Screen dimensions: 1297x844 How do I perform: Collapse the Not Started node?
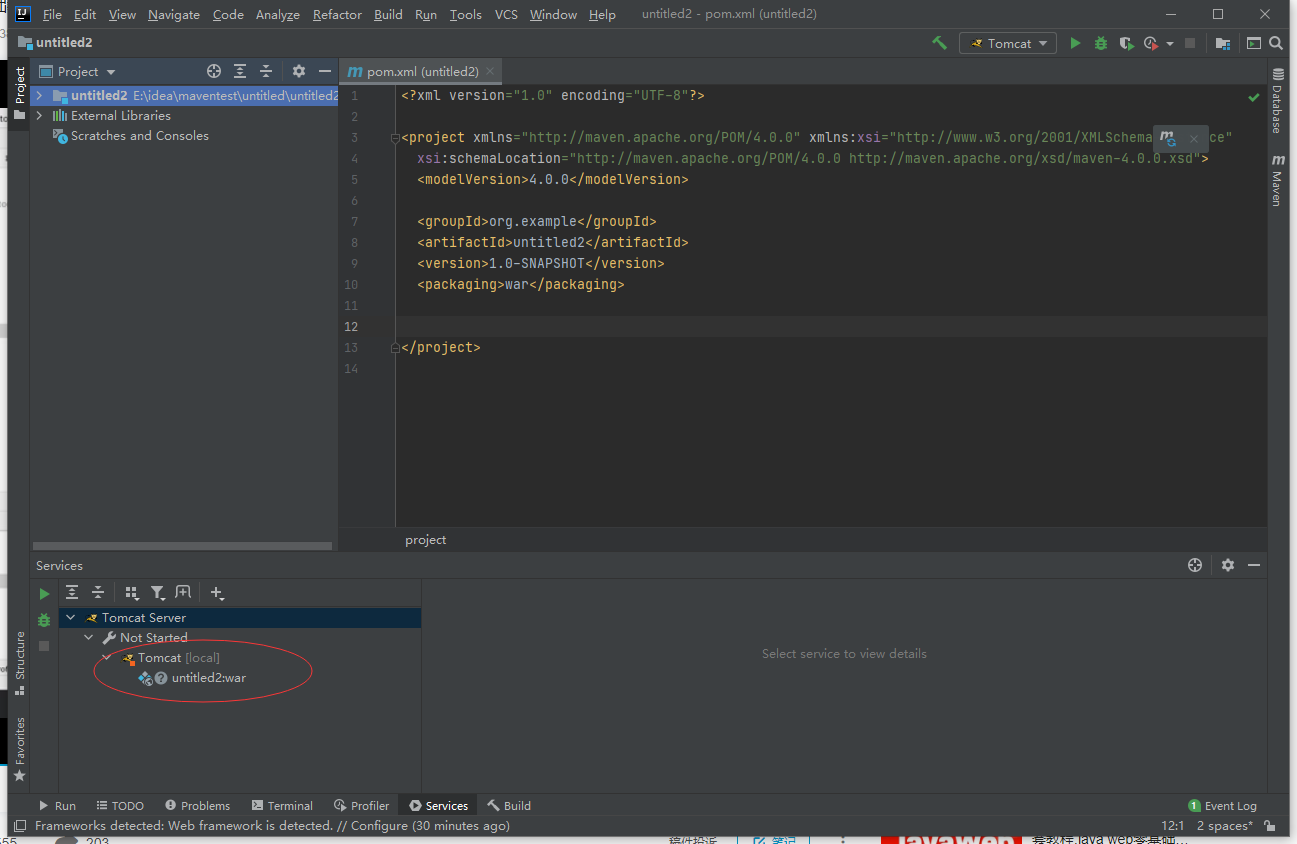click(88, 637)
